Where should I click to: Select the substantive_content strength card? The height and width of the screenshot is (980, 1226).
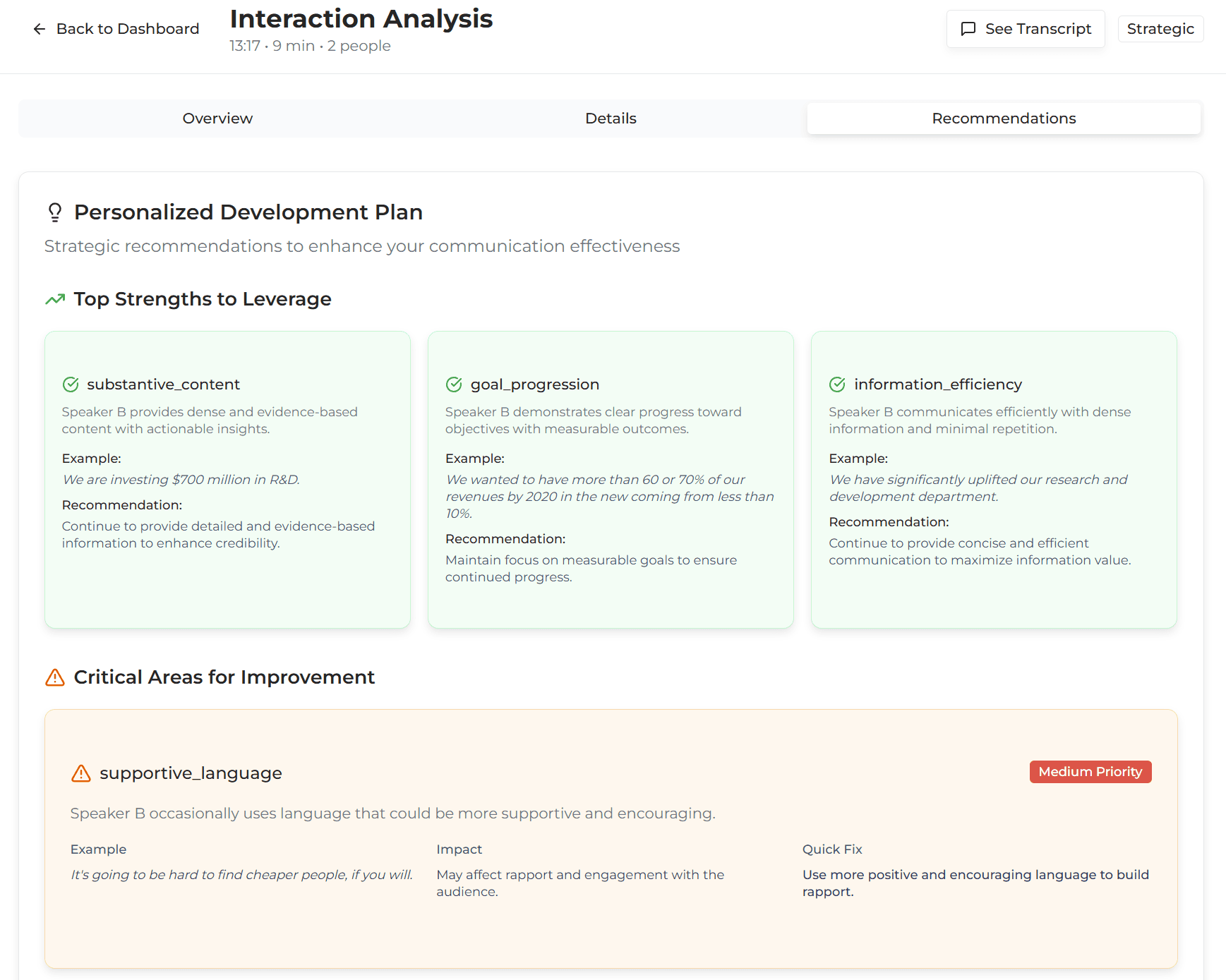coord(227,480)
